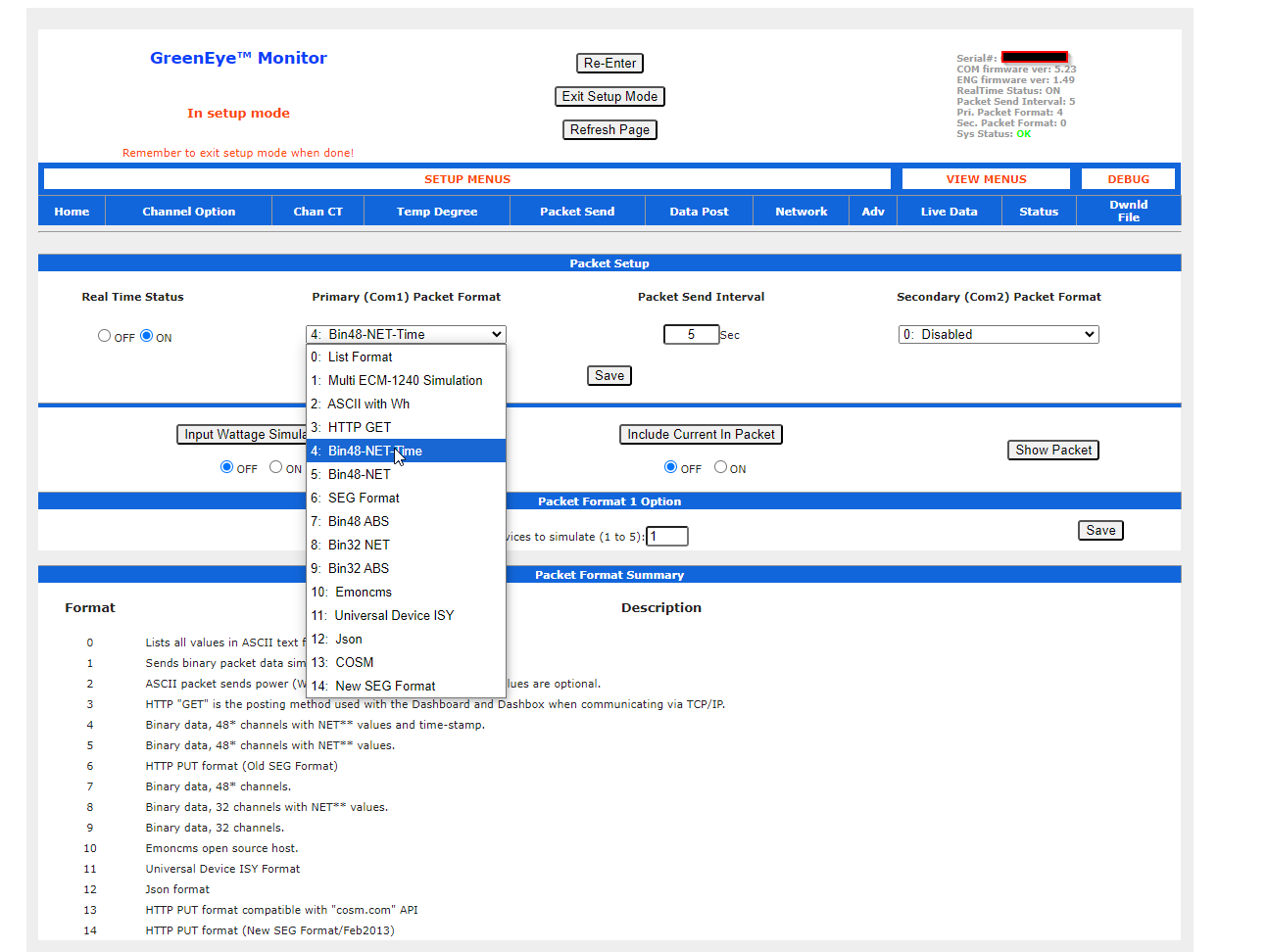The width and height of the screenshot is (1267, 952).
Task: Choose option 0: List Format
Action: coord(406,357)
